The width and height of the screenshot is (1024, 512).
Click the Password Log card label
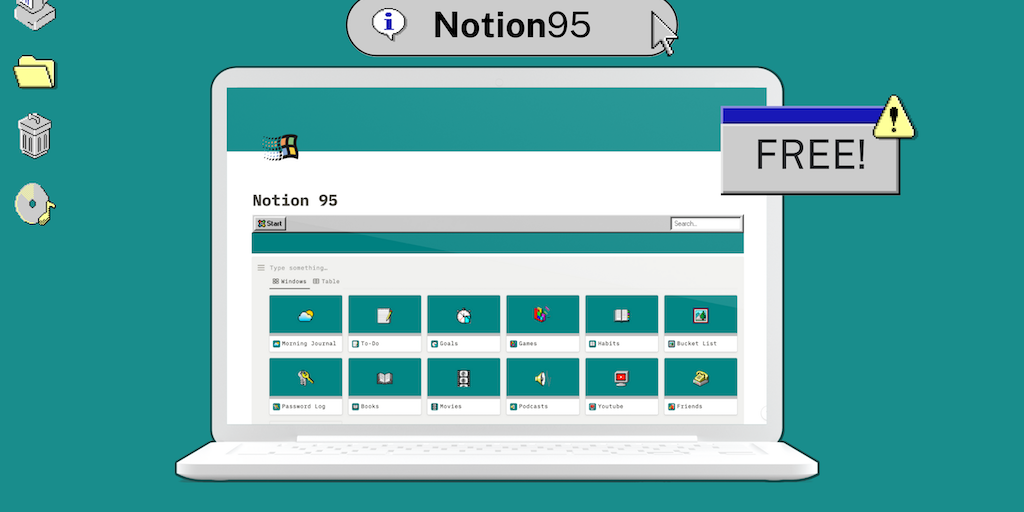point(304,406)
